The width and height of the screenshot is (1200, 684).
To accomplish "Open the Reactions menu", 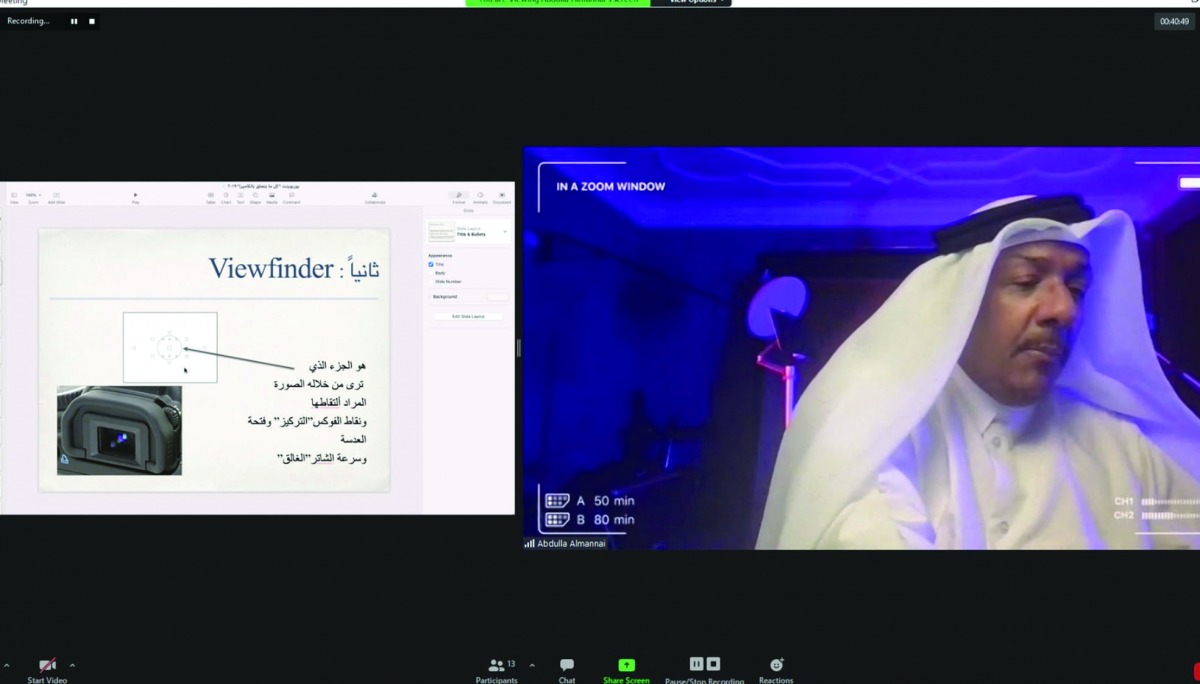I will point(776,665).
